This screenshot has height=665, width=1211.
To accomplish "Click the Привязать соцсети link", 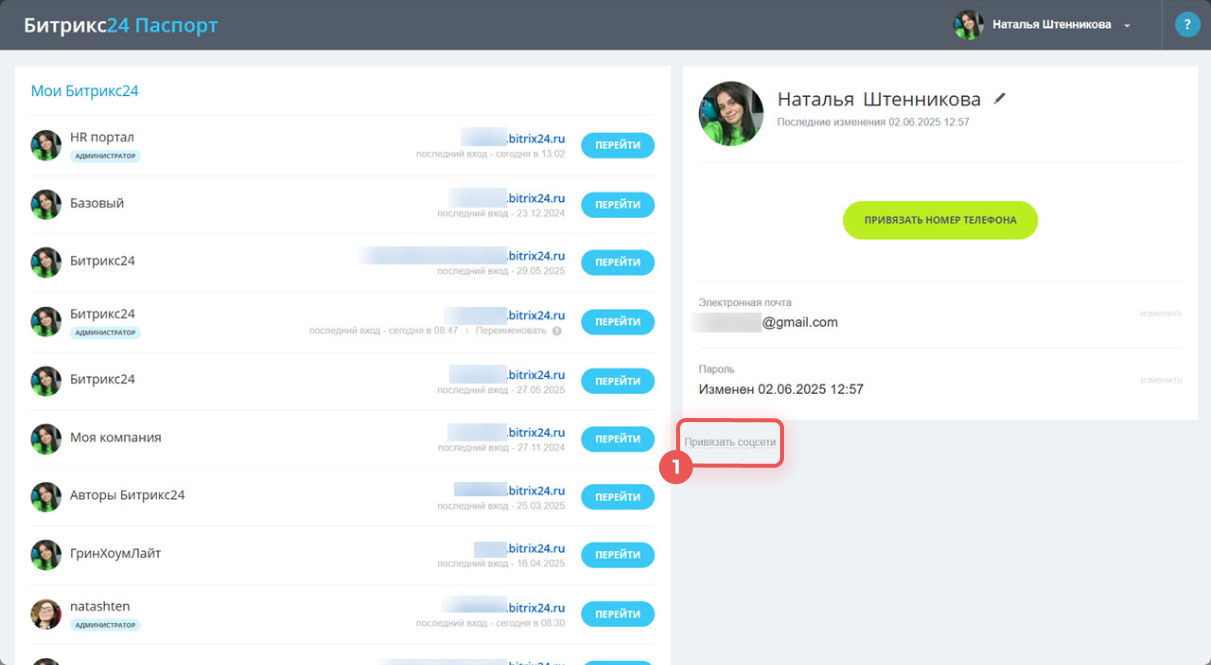I will point(730,441).
